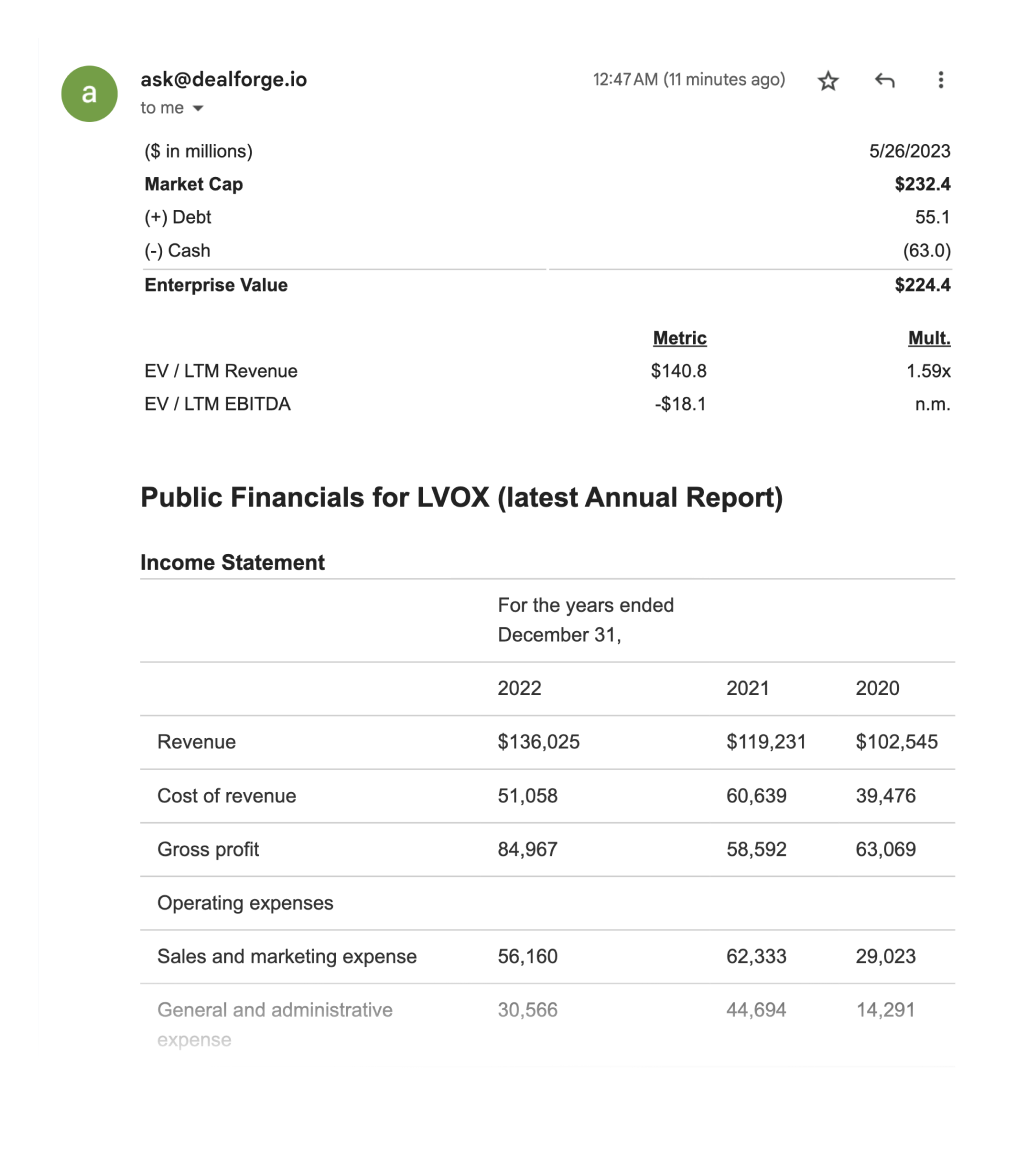Click the green sender avatar
1020x1155 pixels.
(x=89, y=94)
